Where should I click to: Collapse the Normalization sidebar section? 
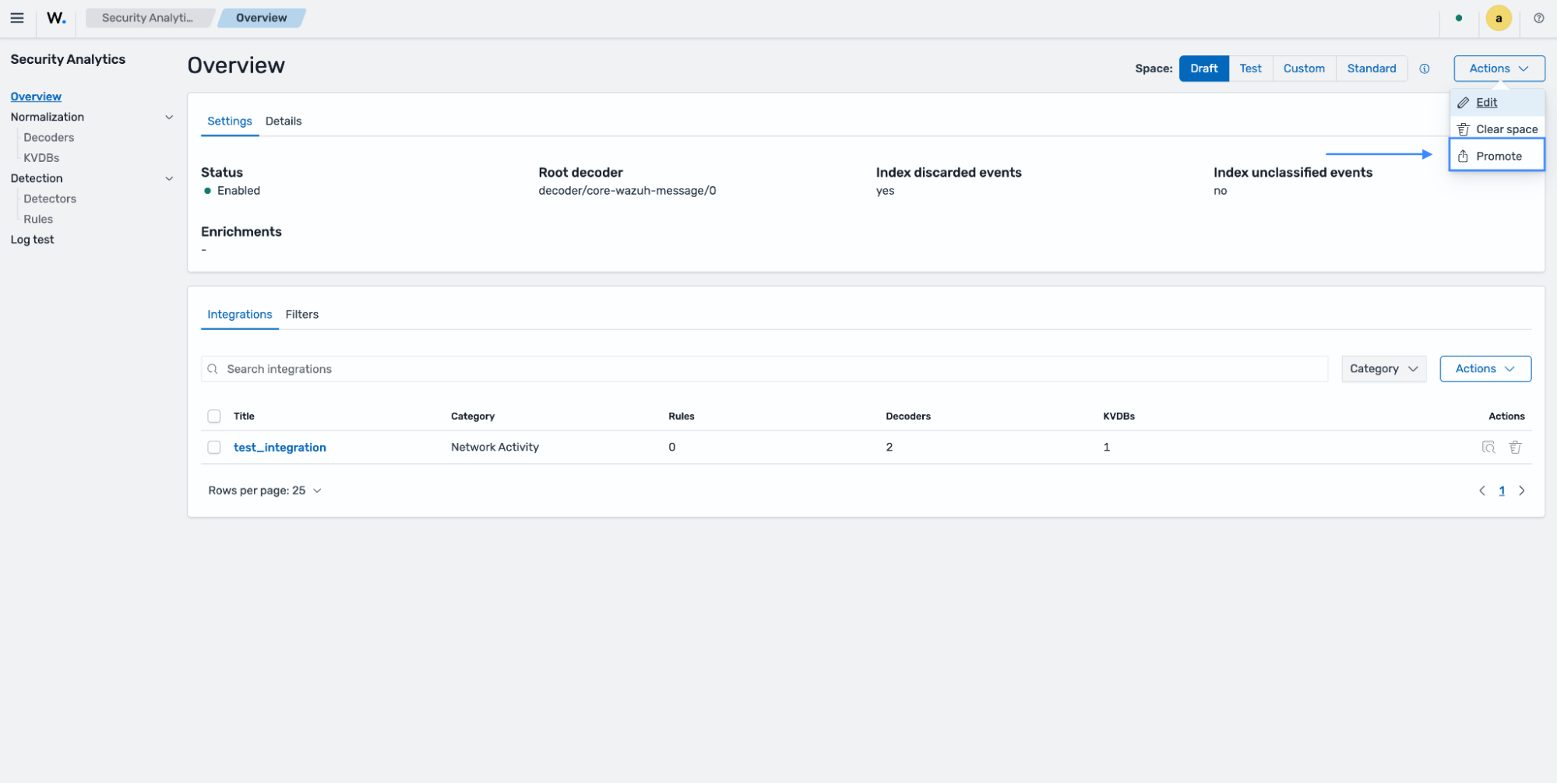169,117
